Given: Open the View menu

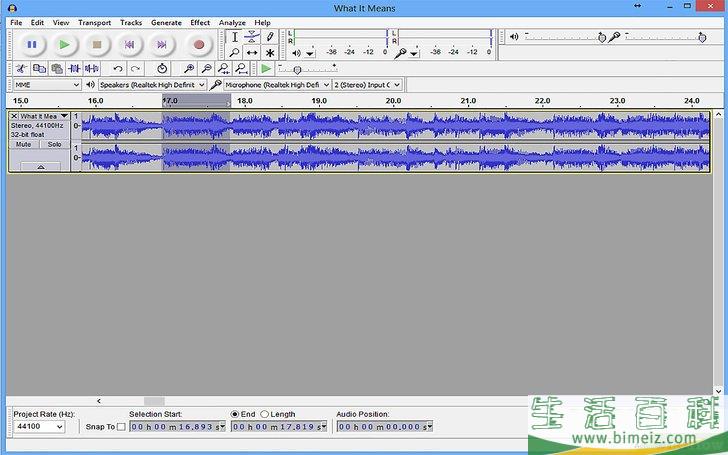Looking at the screenshot, I should coord(61,22).
